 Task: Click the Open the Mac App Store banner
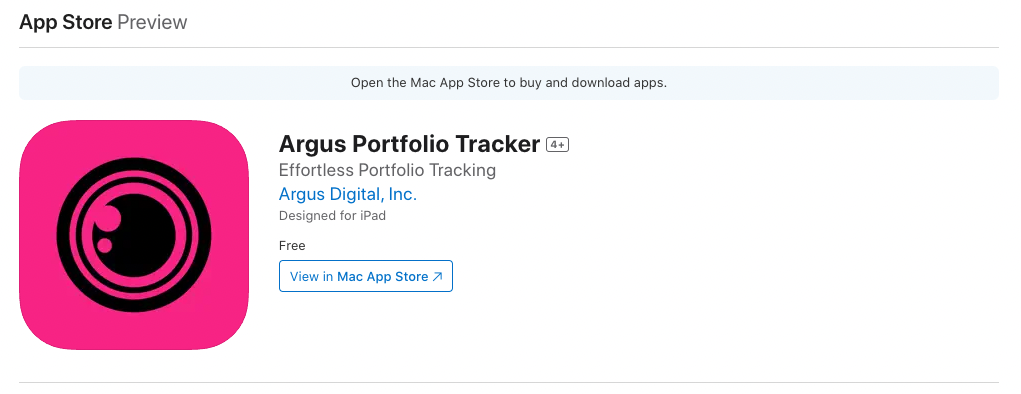(x=509, y=83)
